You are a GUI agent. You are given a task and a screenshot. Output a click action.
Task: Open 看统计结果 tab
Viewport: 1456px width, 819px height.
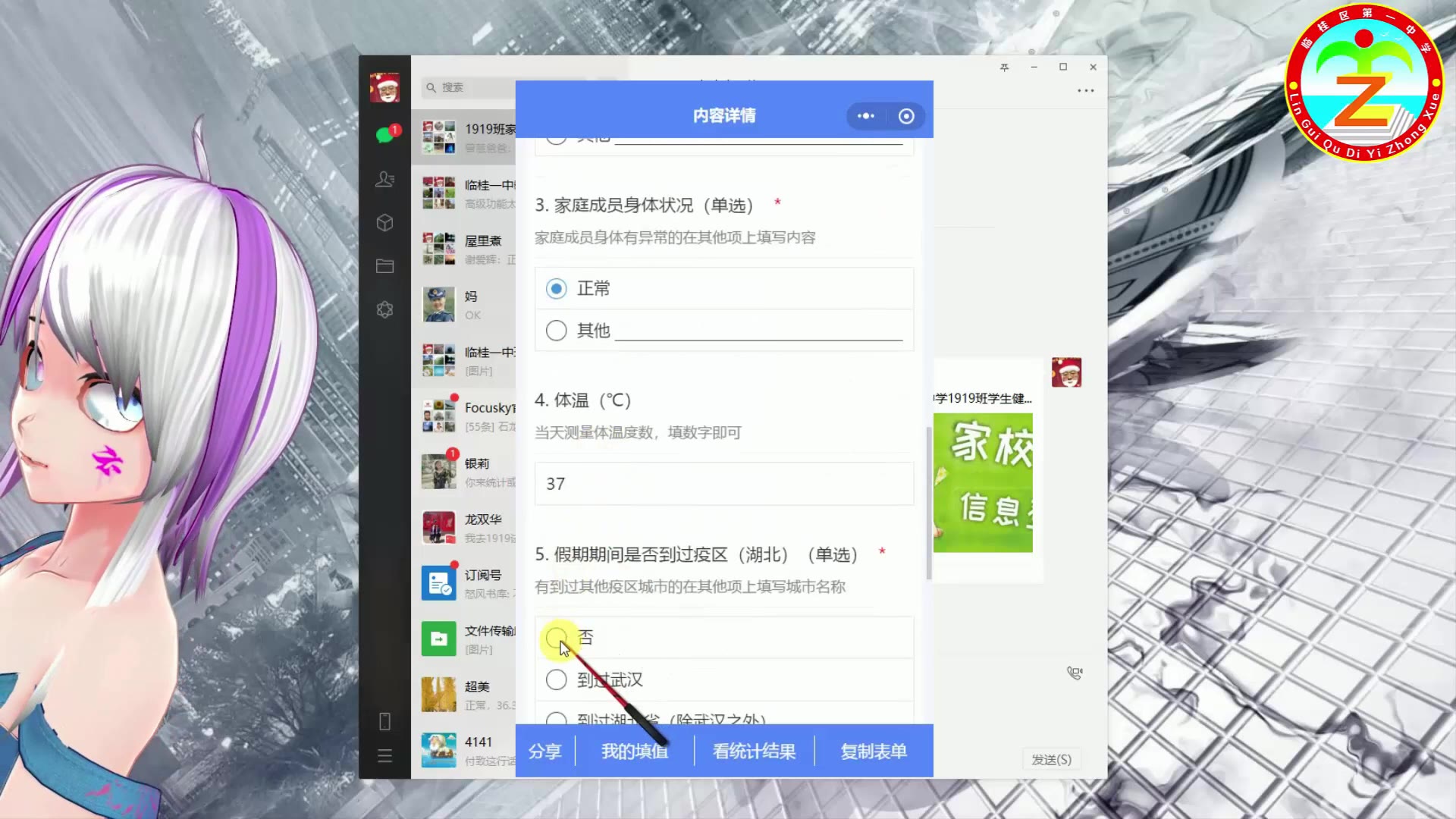755,752
